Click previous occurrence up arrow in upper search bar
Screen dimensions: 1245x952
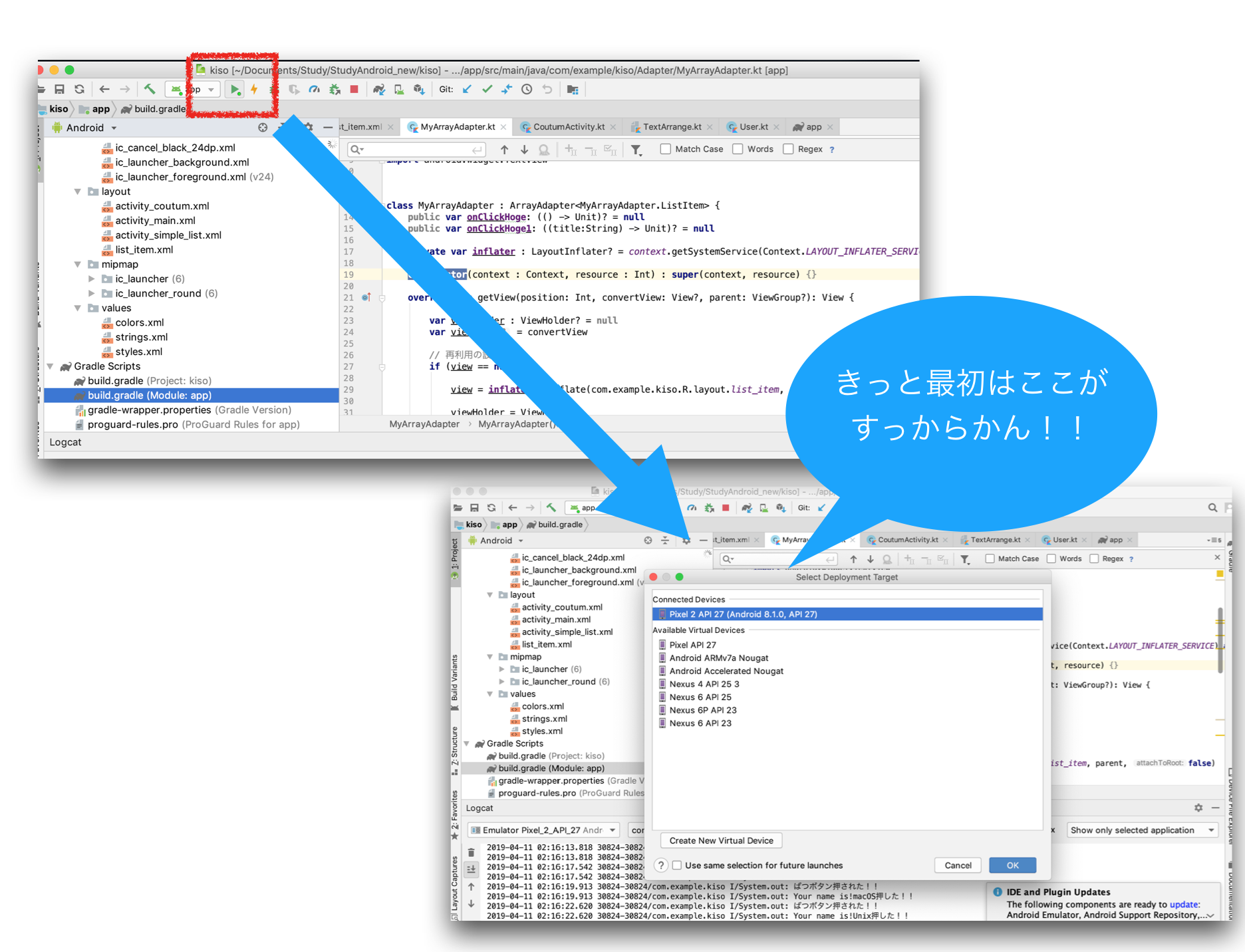[504, 150]
